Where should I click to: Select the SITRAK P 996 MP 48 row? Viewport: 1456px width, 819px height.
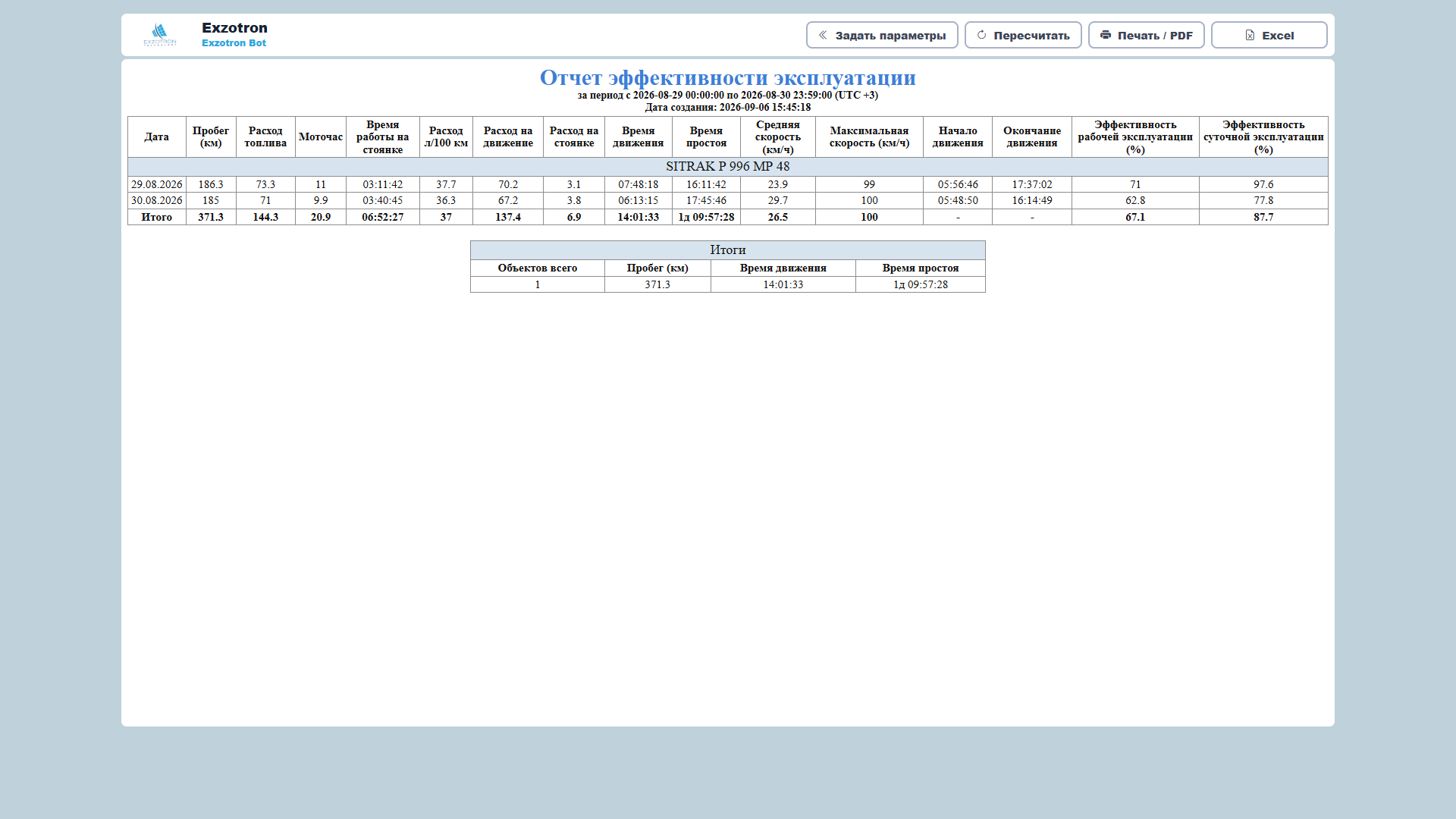pyautogui.click(x=728, y=167)
